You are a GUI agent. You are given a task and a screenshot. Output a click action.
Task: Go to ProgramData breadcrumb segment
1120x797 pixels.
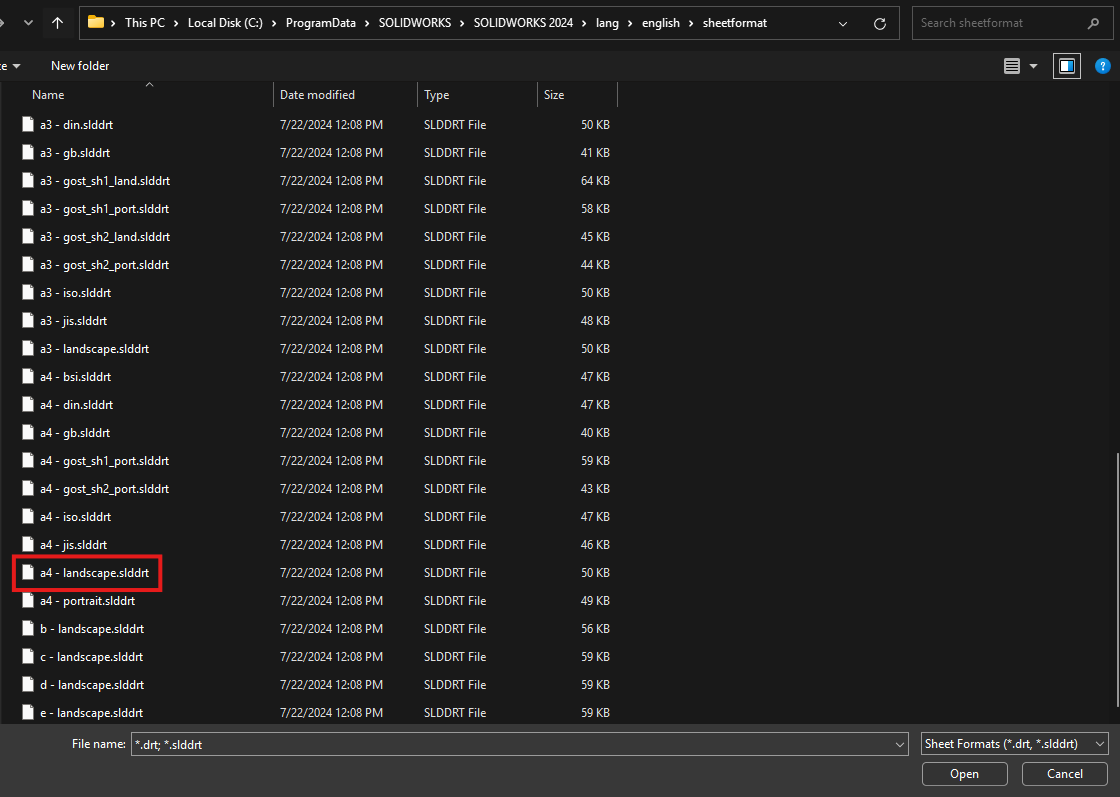[x=321, y=23]
